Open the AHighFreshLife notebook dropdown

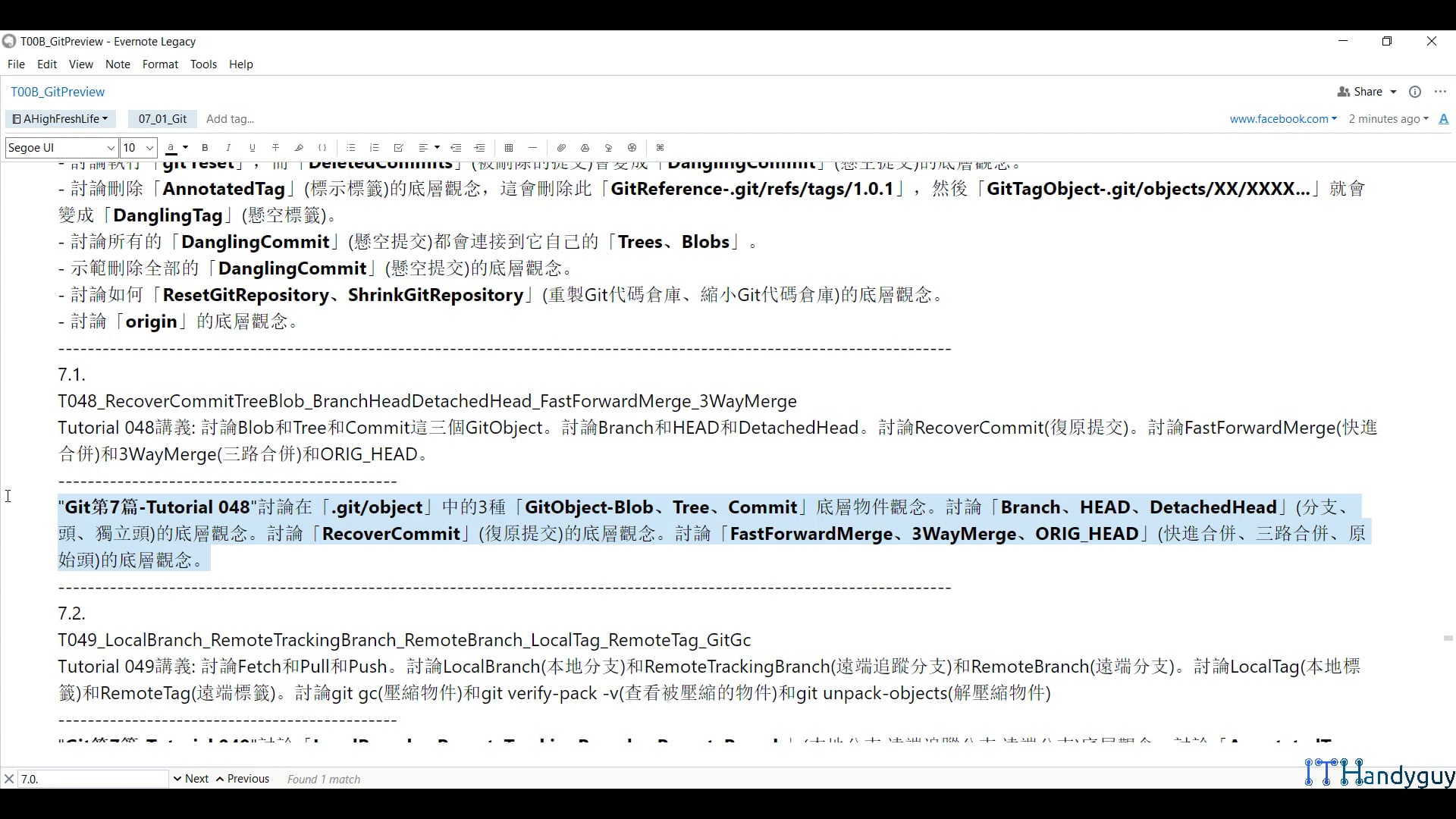click(x=60, y=118)
